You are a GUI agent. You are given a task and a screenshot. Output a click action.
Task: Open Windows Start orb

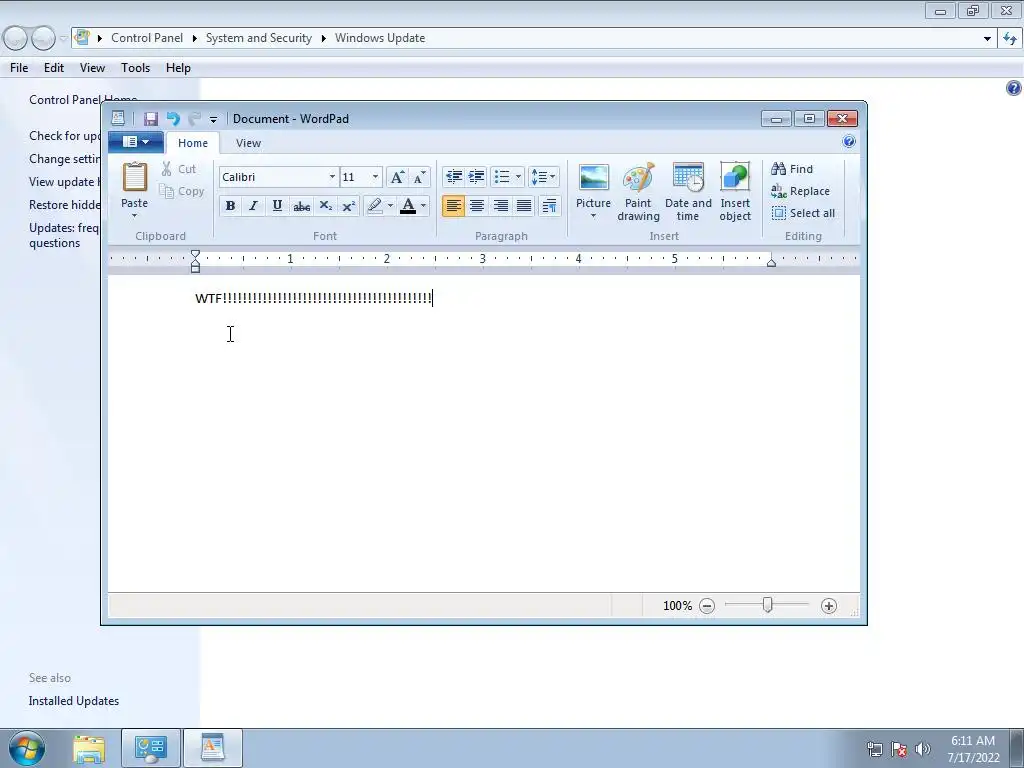pos(27,748)
